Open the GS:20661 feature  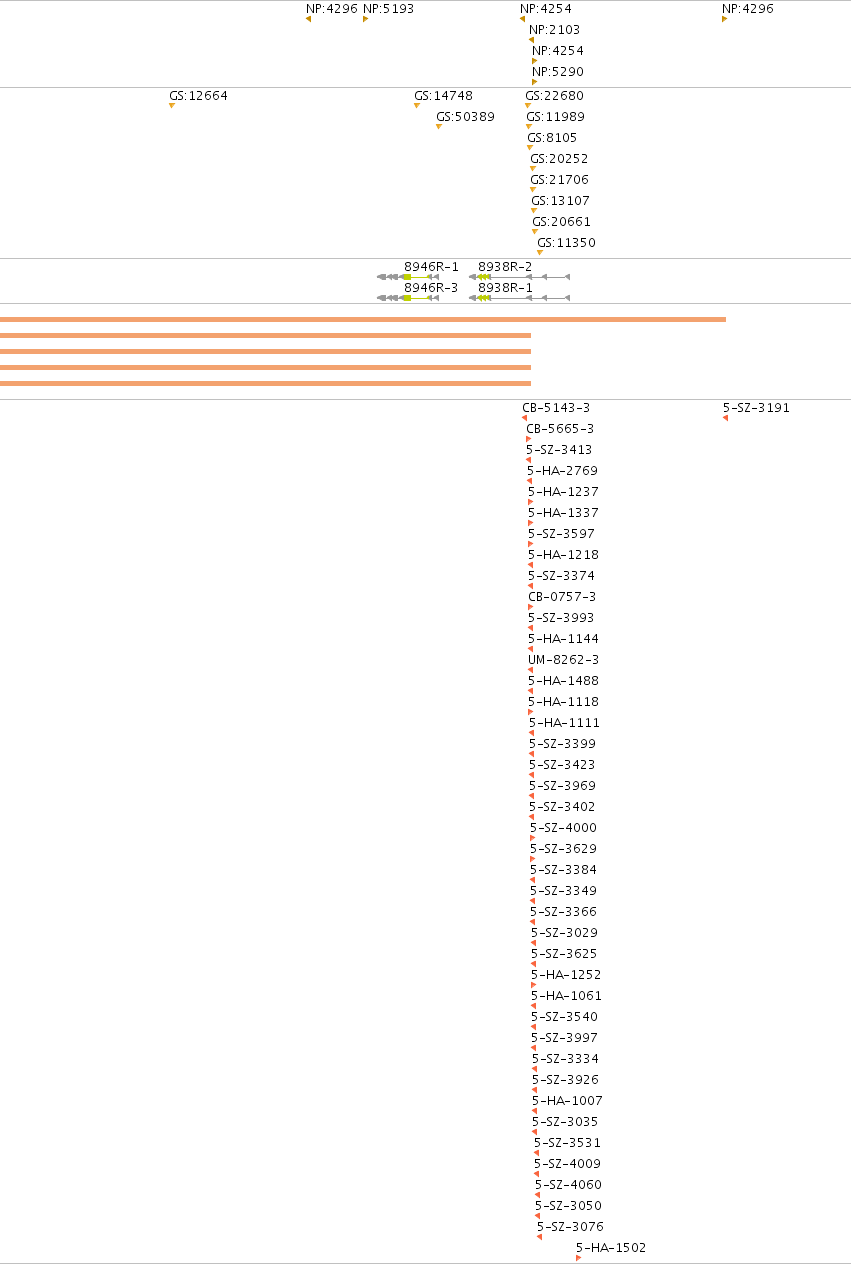561,222
